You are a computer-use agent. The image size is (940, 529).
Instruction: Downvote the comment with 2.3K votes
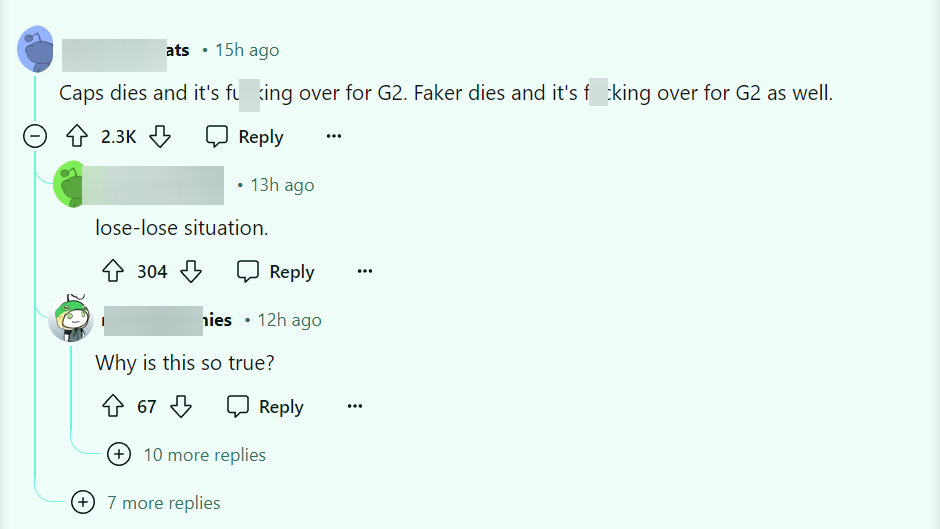160,137
